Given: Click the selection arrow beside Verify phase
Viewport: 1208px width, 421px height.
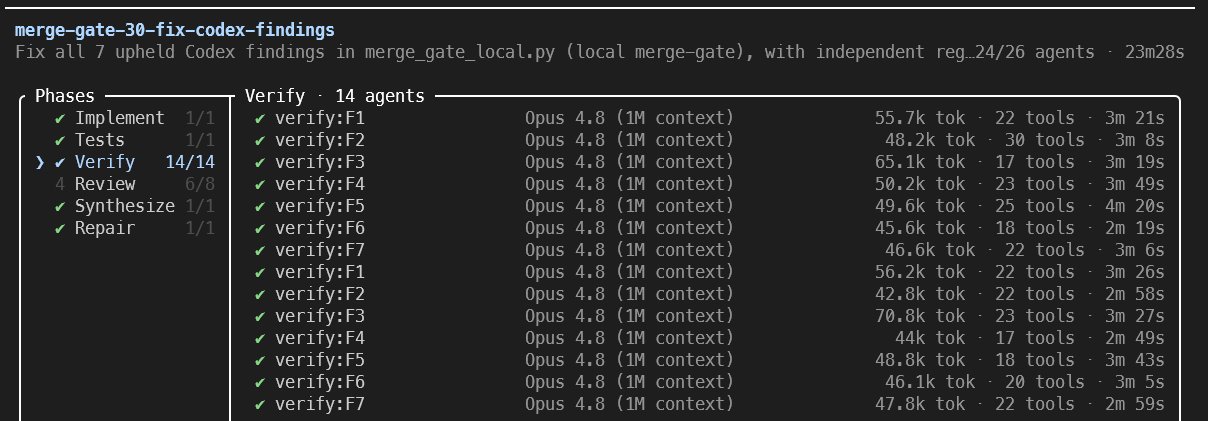Looking at the screenshot, I should 40,162.
